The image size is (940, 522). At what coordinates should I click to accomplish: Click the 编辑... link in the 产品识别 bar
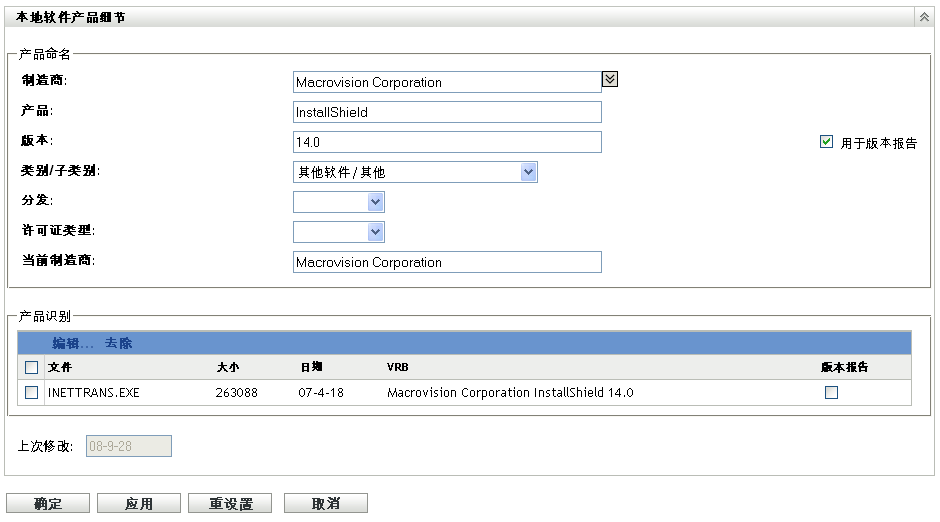(x=73, y=343)
